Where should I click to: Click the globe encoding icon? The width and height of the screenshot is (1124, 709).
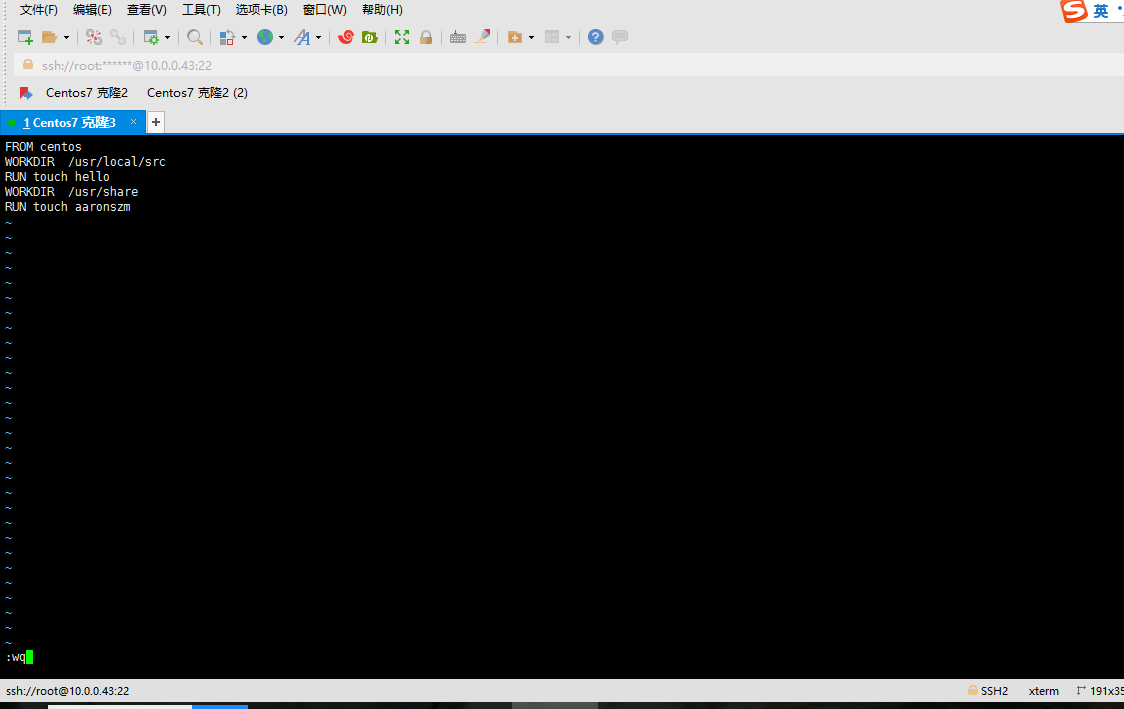[265, 37]
